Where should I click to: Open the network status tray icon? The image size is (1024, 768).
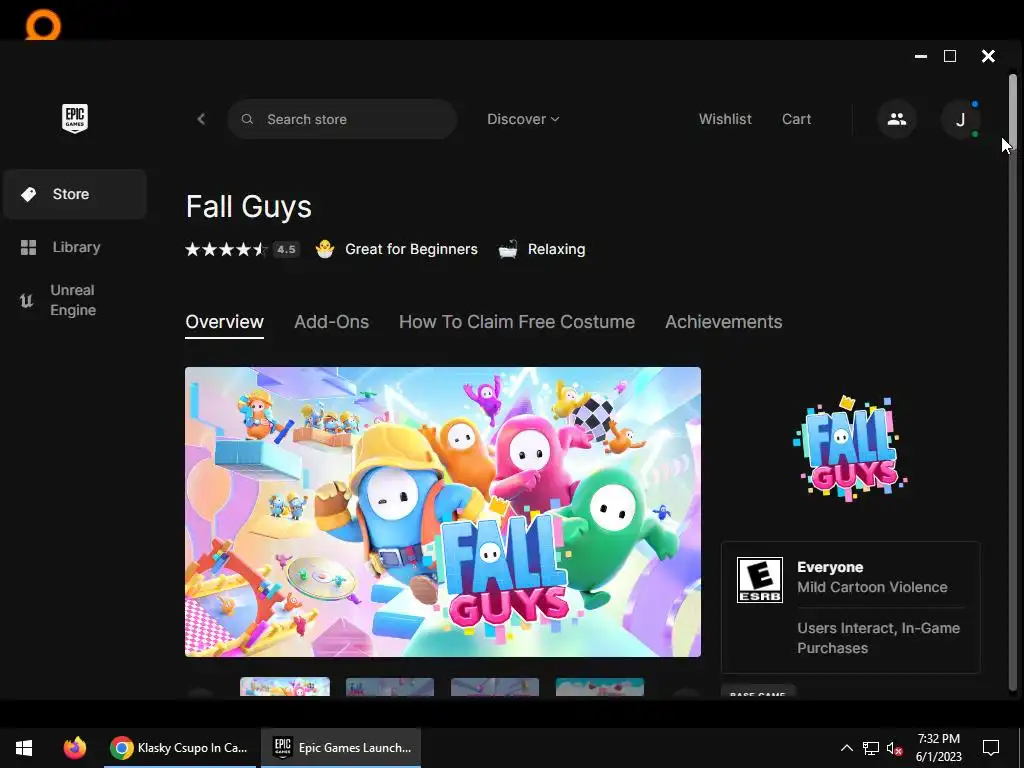[x=871, y=748]
